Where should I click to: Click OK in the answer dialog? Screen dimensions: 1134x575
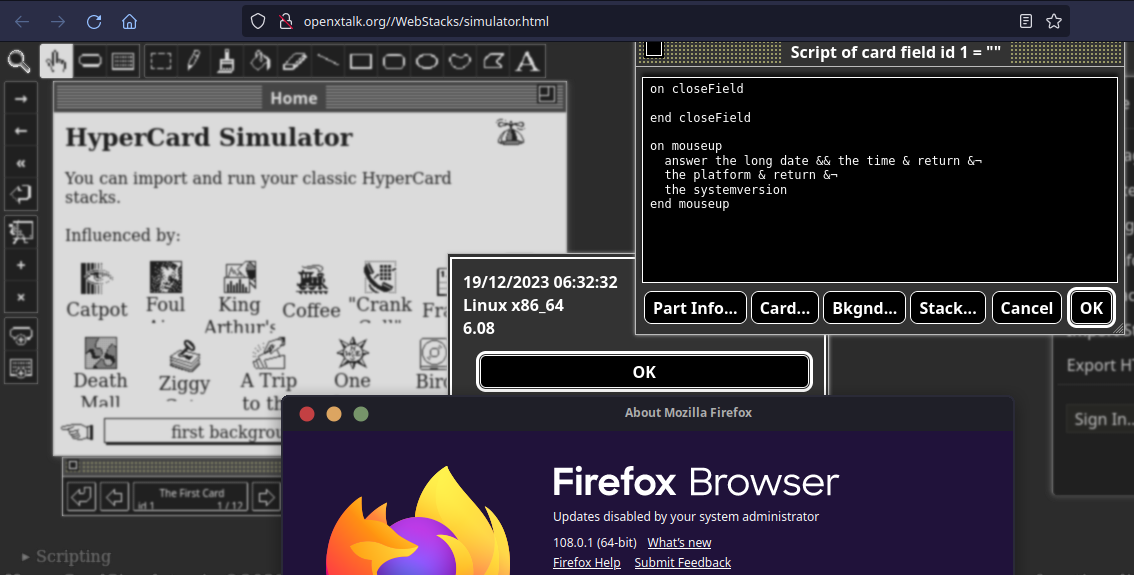click(644, 372)
